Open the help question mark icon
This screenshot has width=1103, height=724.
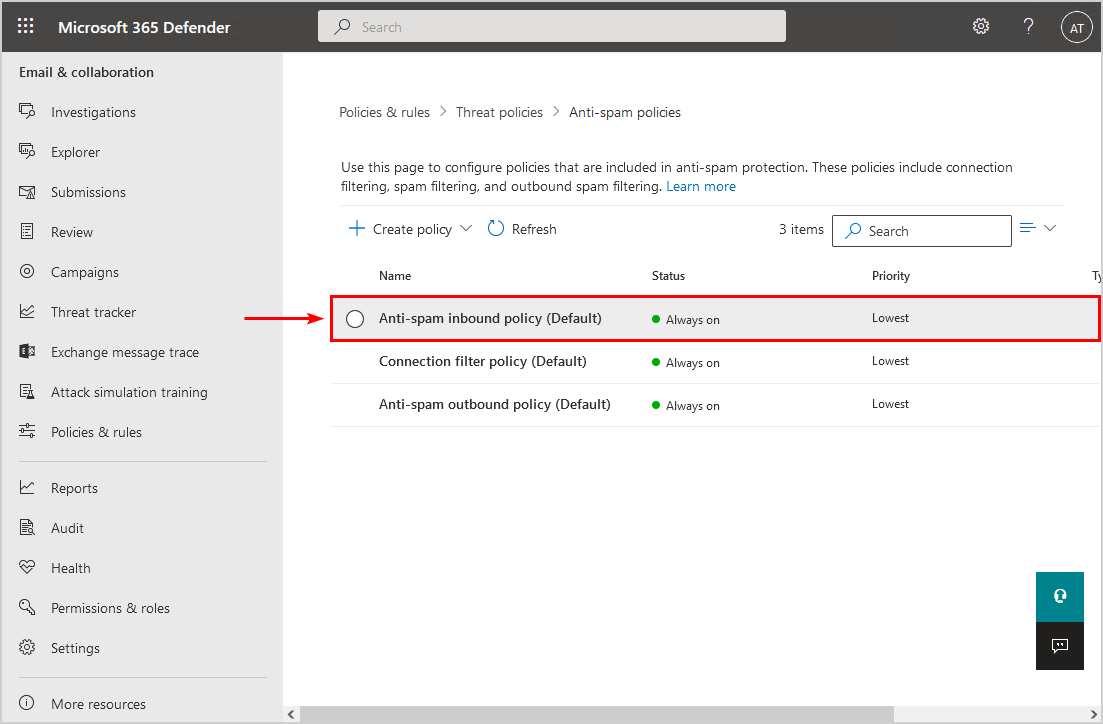click(1028, 27)
